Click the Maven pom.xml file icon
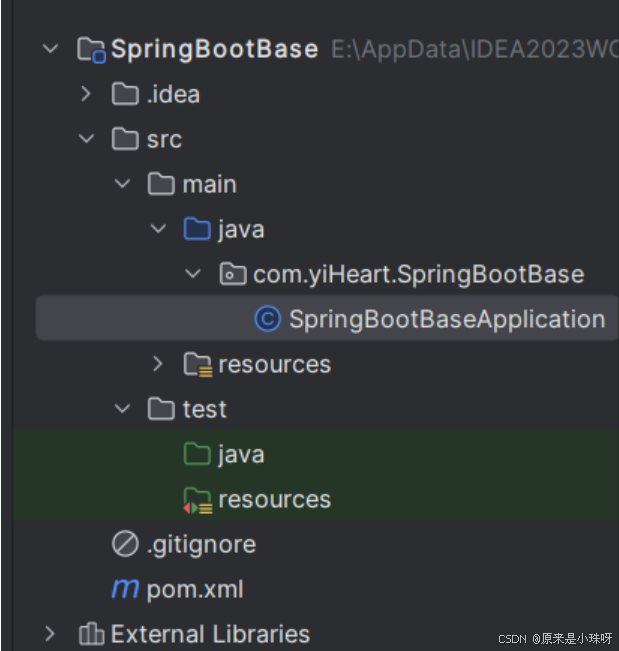The height and width of the screenshot is (651, 619). 125,589
